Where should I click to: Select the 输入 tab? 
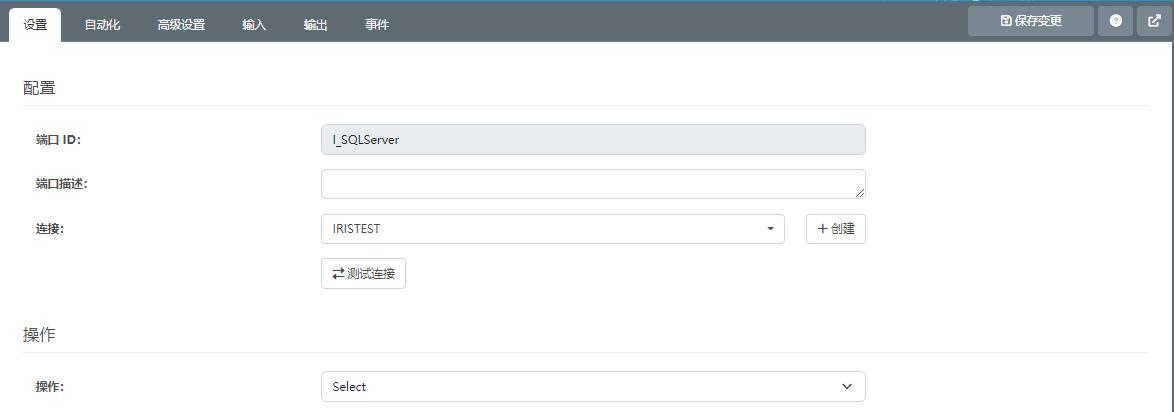pos(254,25)
